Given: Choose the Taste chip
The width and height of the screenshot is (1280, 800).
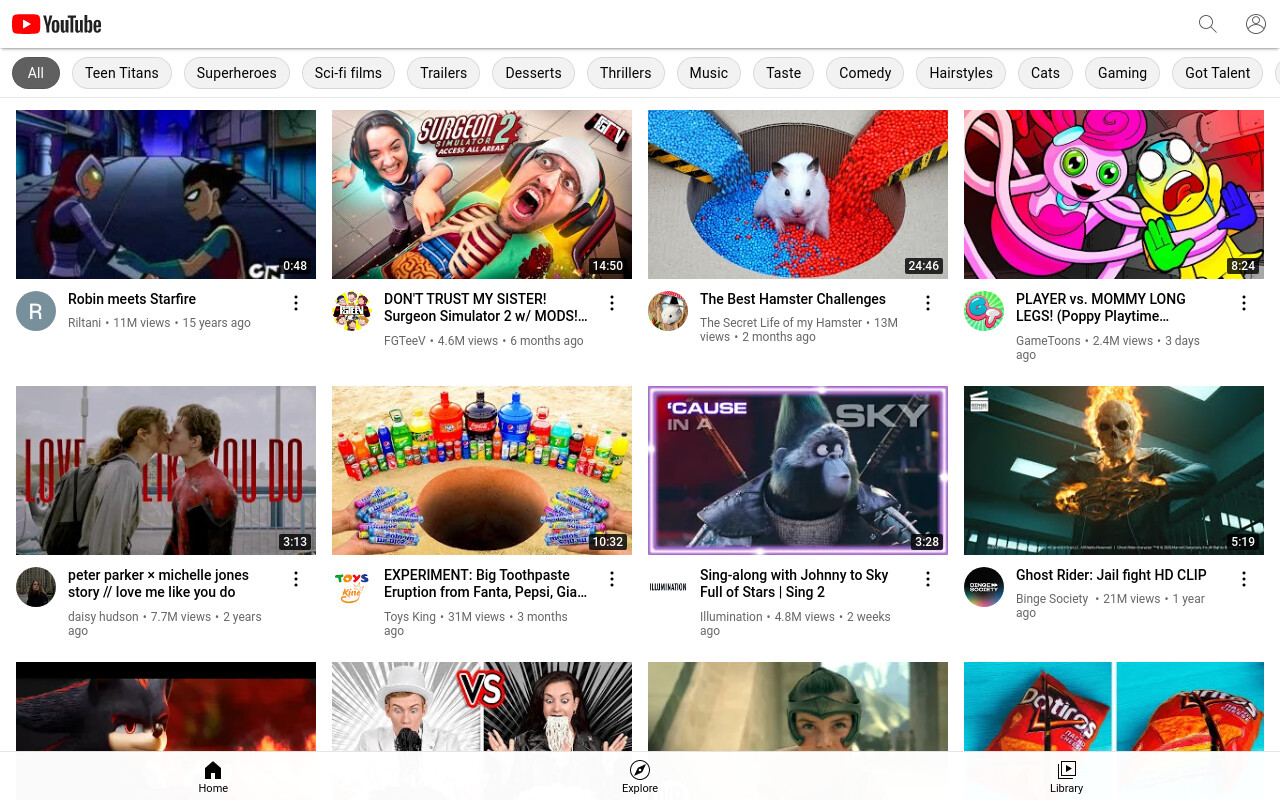Looking at the screenshot, I should [784, 73].
